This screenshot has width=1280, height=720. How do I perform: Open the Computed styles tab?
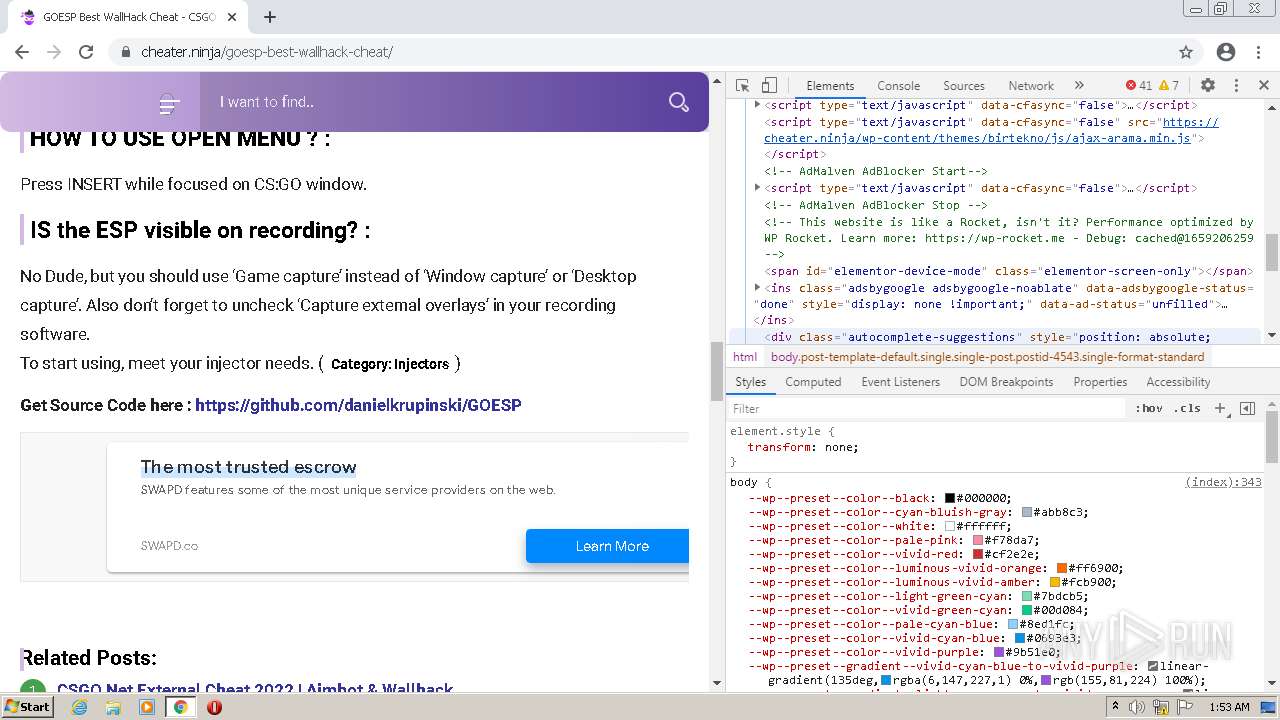click(x=813, y=382)
